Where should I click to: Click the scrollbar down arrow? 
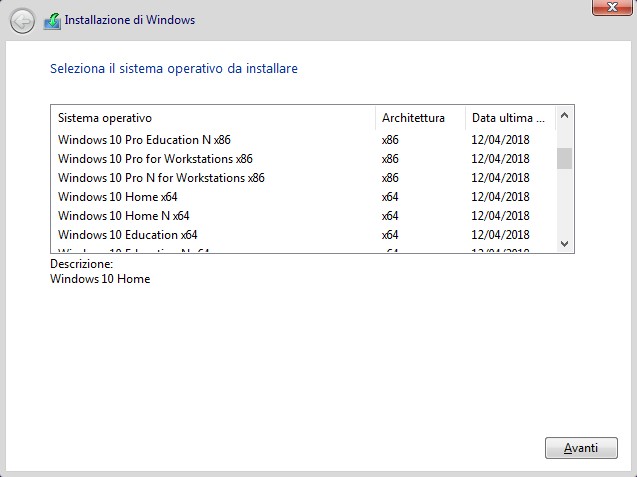pyautogui.click(x=564, y=243)
